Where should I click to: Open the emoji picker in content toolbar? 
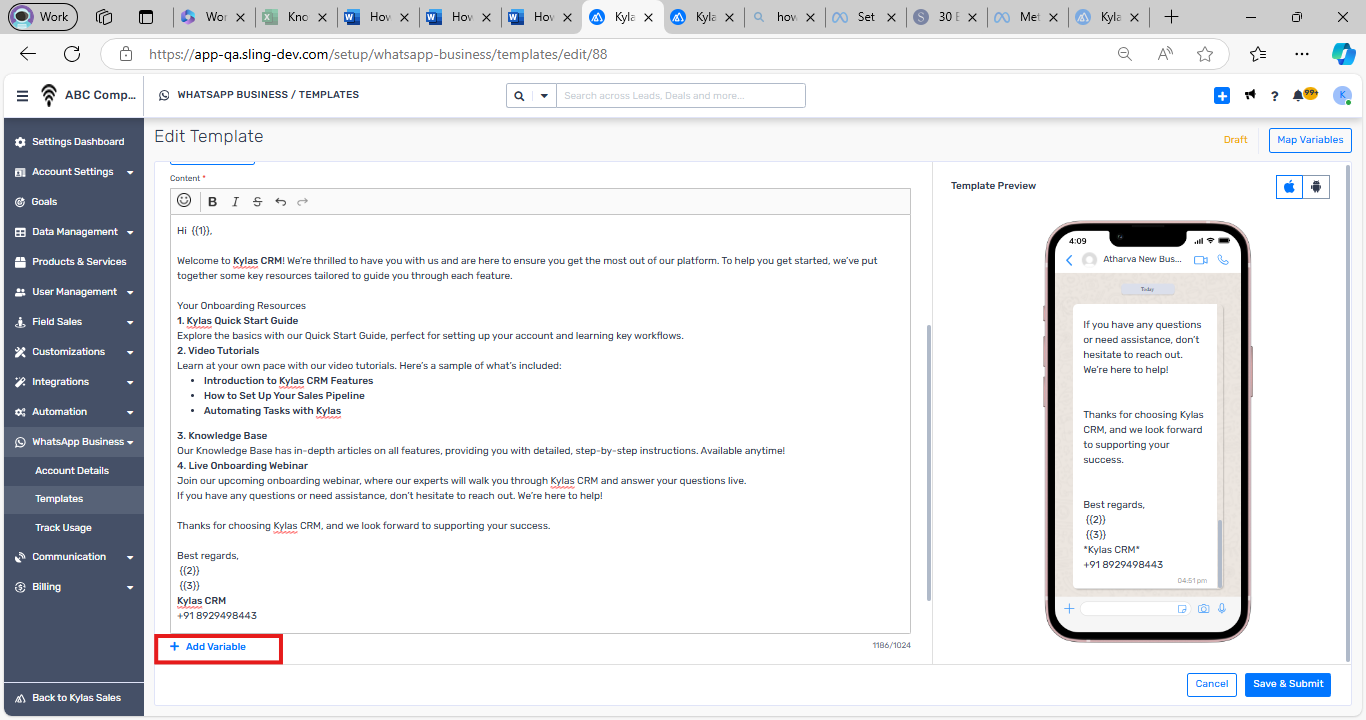tap(184, 201)
